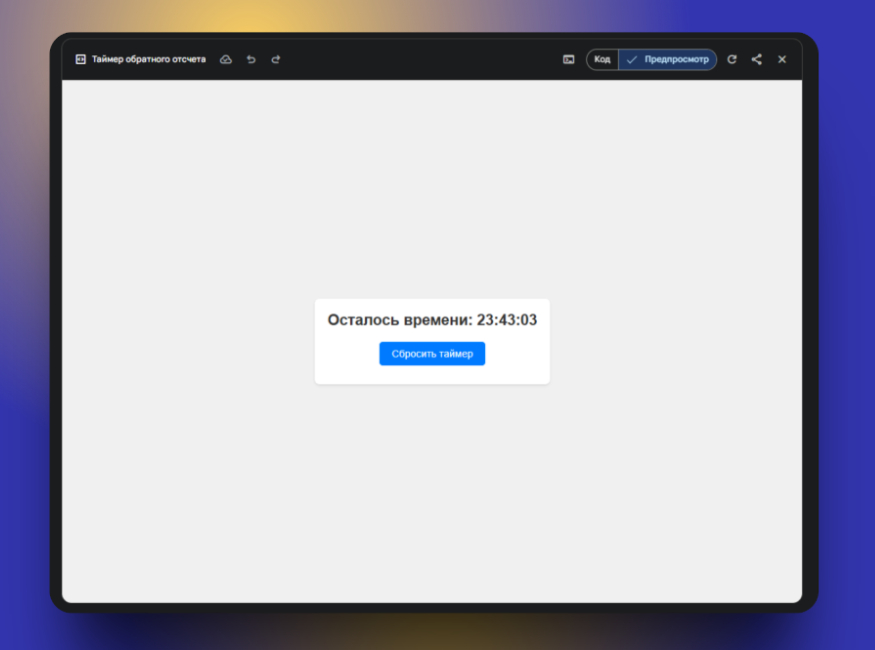Click the cloud save icon

(225, 59)
